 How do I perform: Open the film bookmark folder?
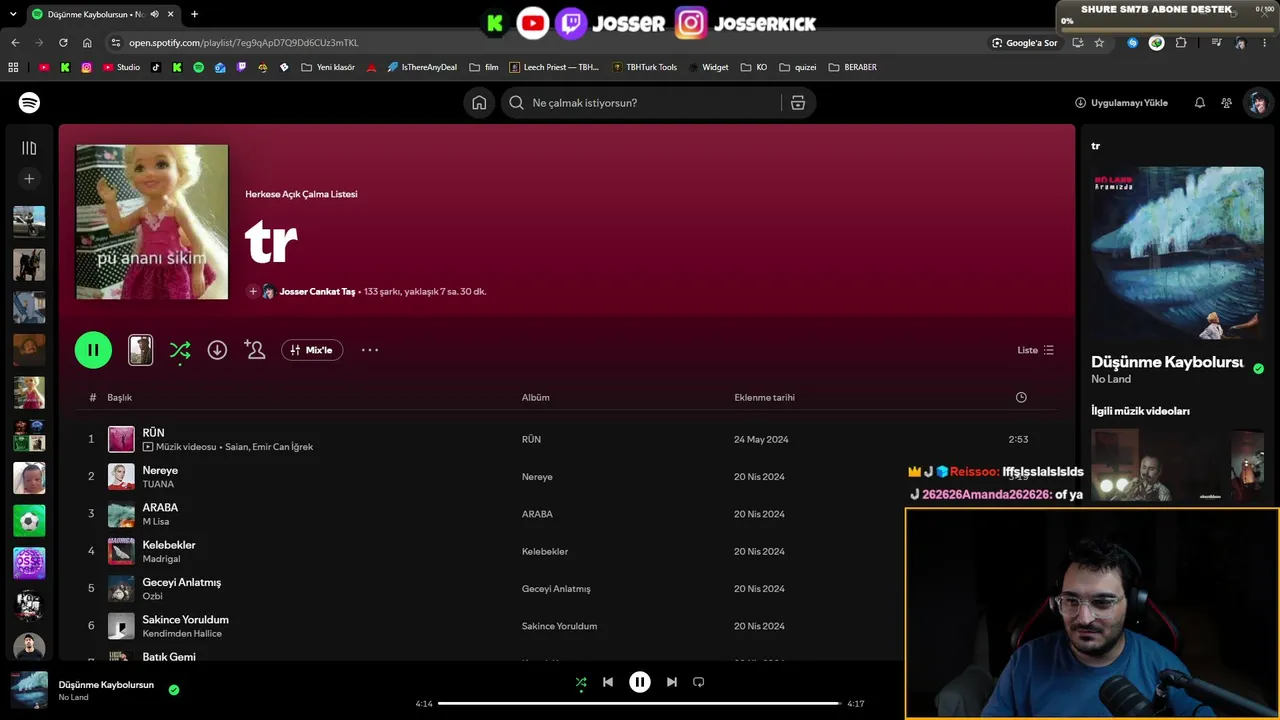click(483, 67)
